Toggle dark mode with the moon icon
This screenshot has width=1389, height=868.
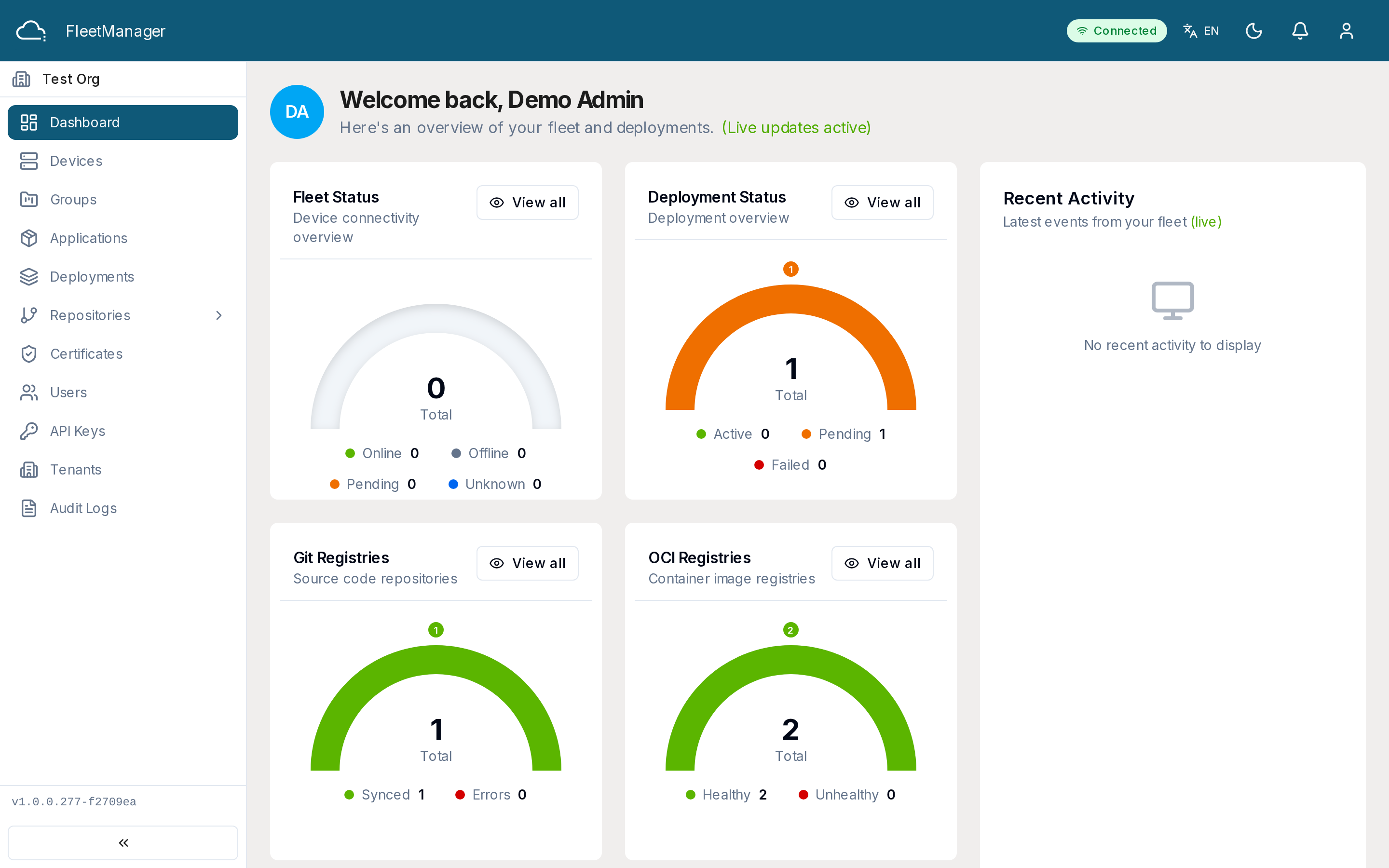point(1253,31)
